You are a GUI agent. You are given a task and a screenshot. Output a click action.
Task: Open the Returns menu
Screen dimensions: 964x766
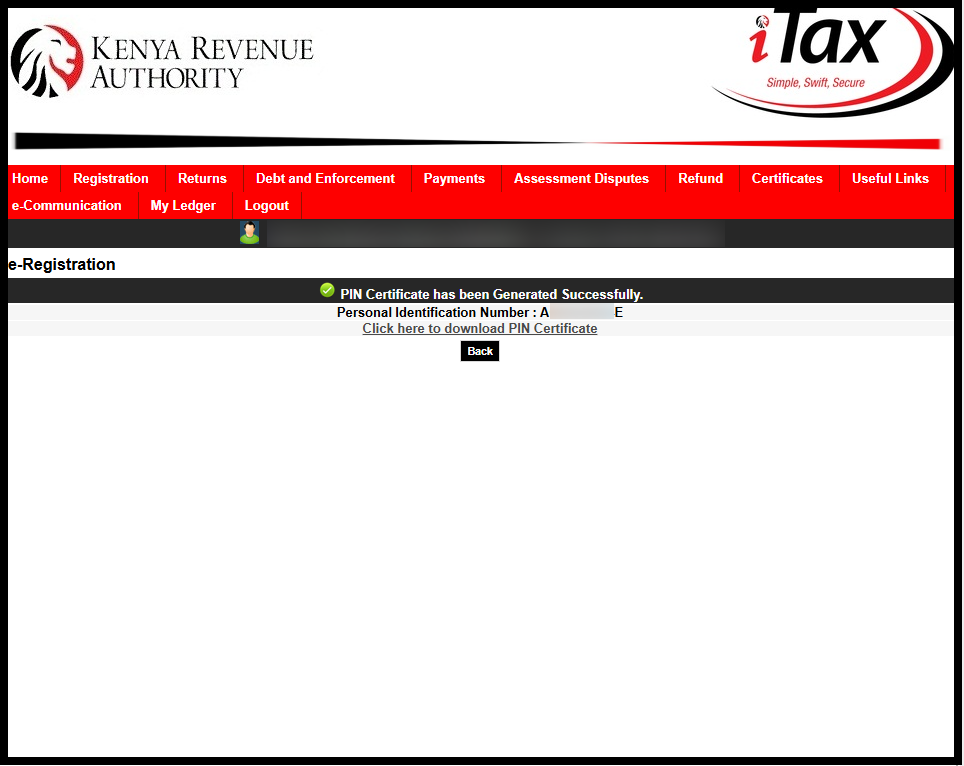click(202, 178)
